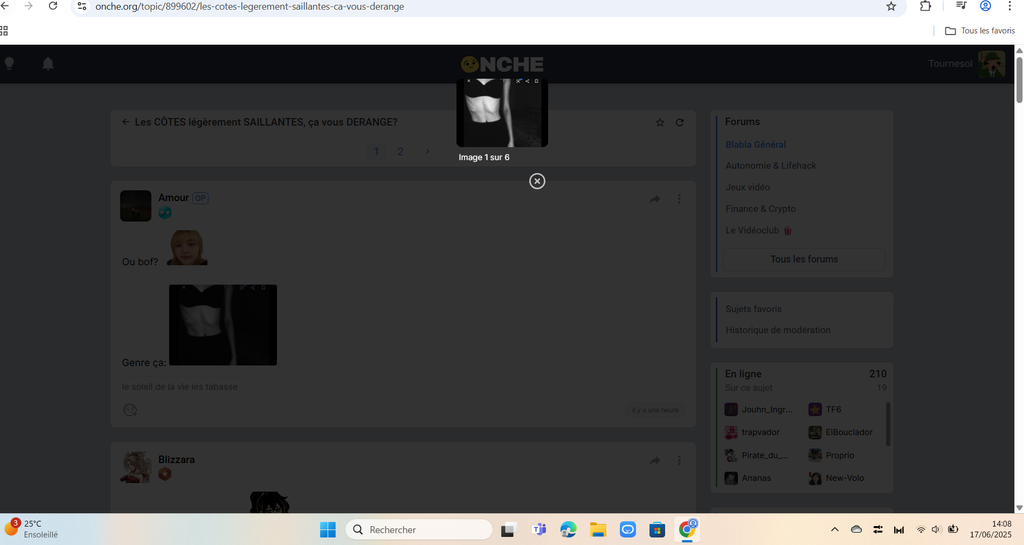Open the lightbulb theme icon in header
This screenshot has width=1024, height=545.
pyautogui.click(x=9, y=63)
